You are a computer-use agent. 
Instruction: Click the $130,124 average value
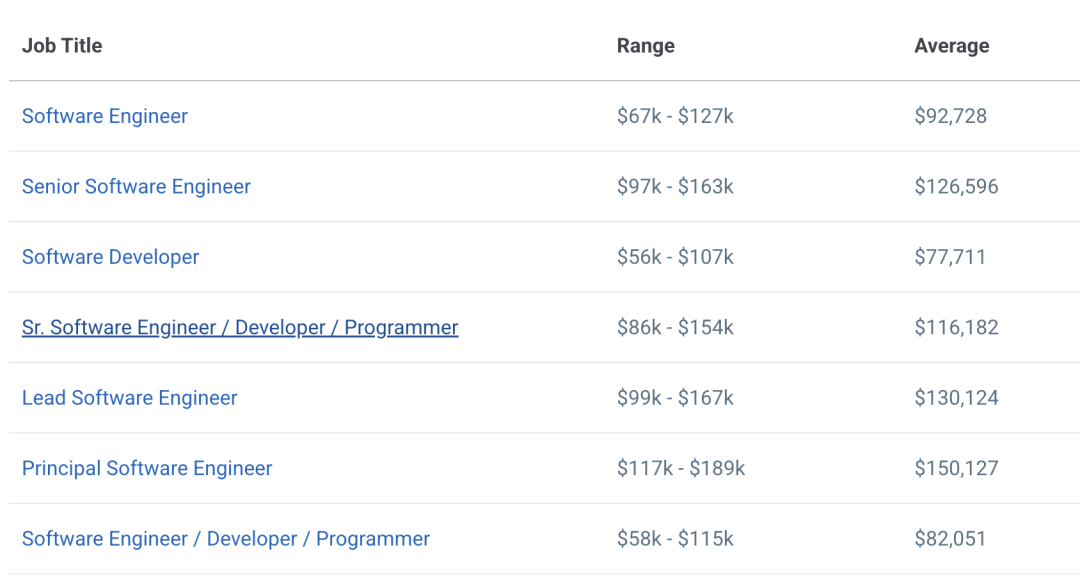(x=956, y=398)
